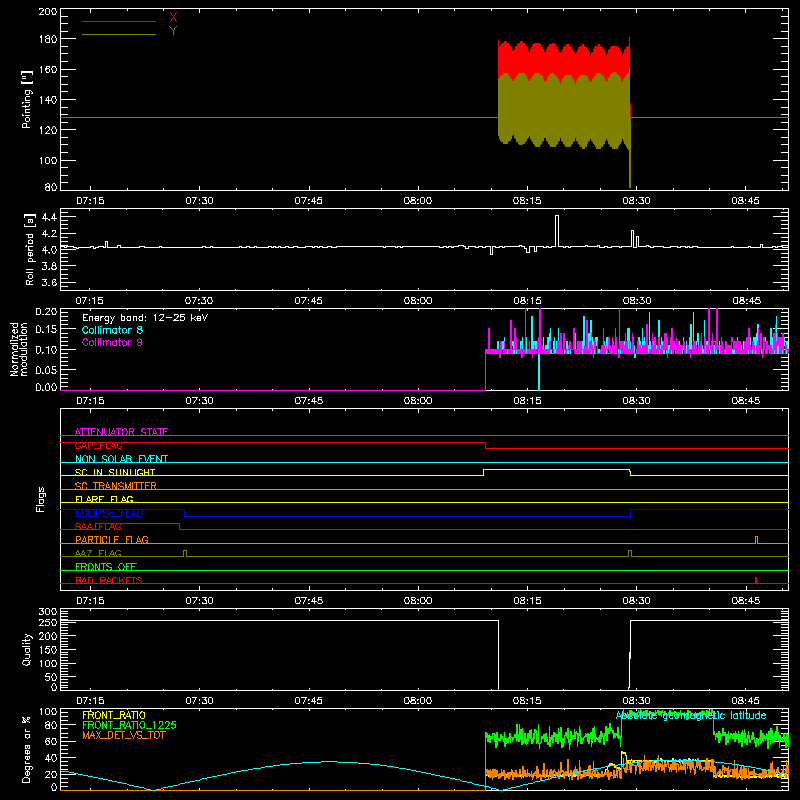Click the PARTICLE_FLAG pulse near 08:46

point(757,540)
